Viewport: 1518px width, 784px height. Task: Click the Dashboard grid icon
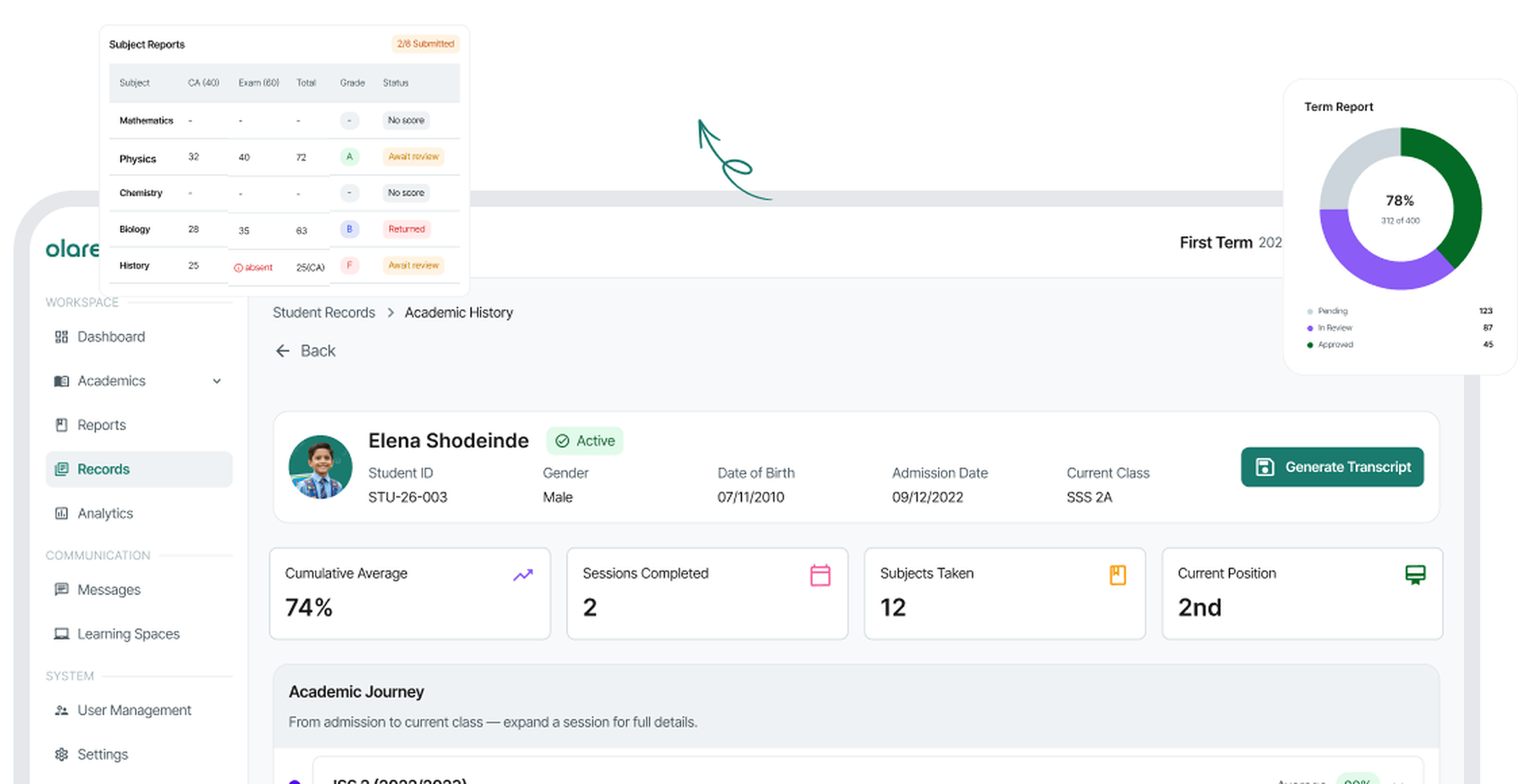pyautogui.click(x=62, y=337)
